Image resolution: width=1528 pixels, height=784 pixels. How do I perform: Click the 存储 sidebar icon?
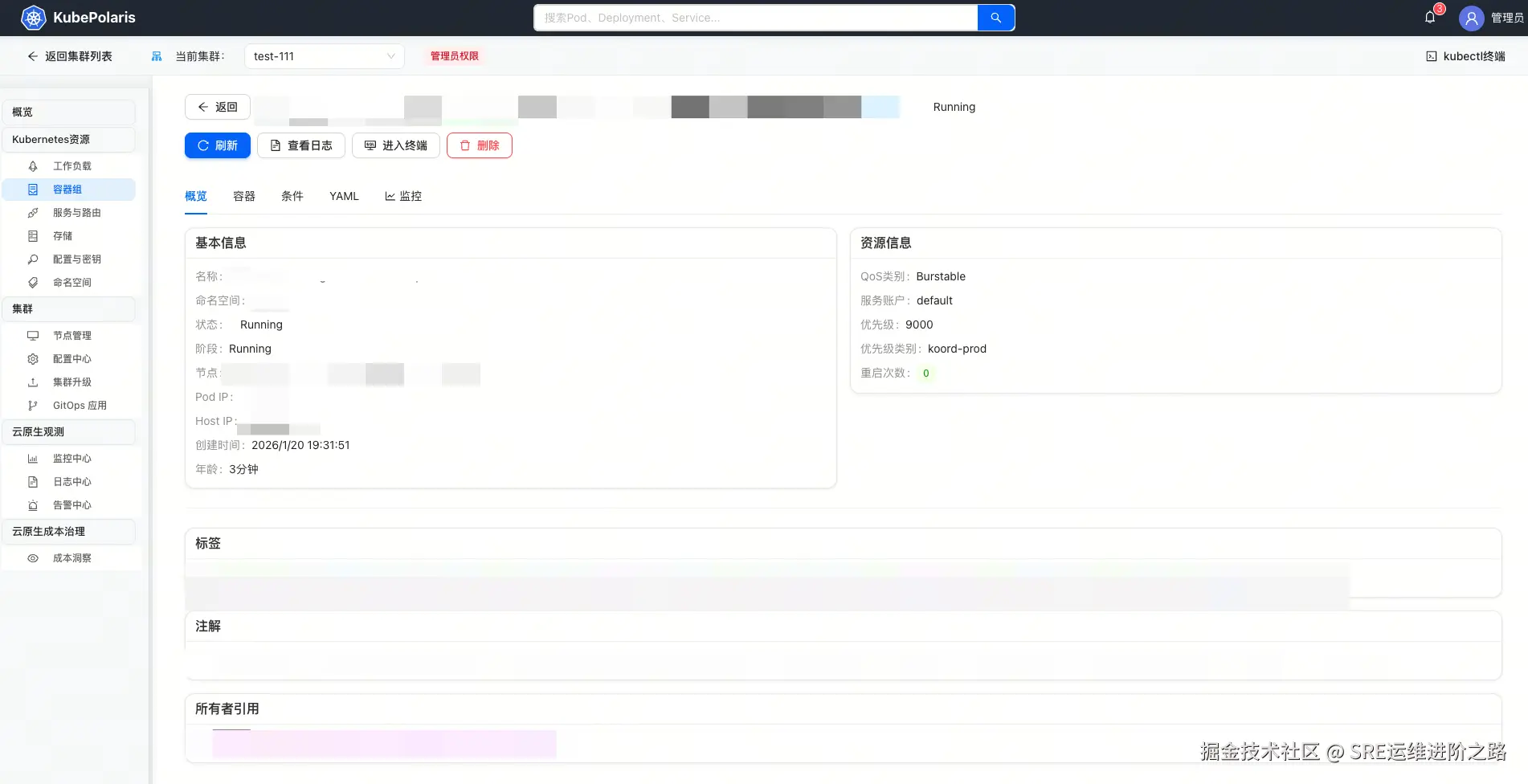tap(33, 236)
